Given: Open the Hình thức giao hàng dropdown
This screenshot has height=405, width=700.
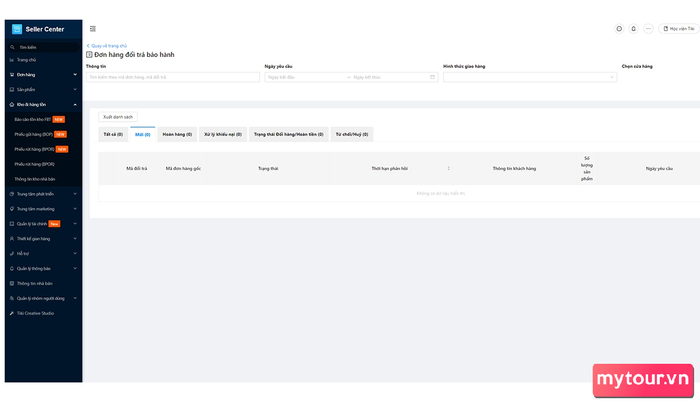Looking at the screenshot, I should (530, 77).
